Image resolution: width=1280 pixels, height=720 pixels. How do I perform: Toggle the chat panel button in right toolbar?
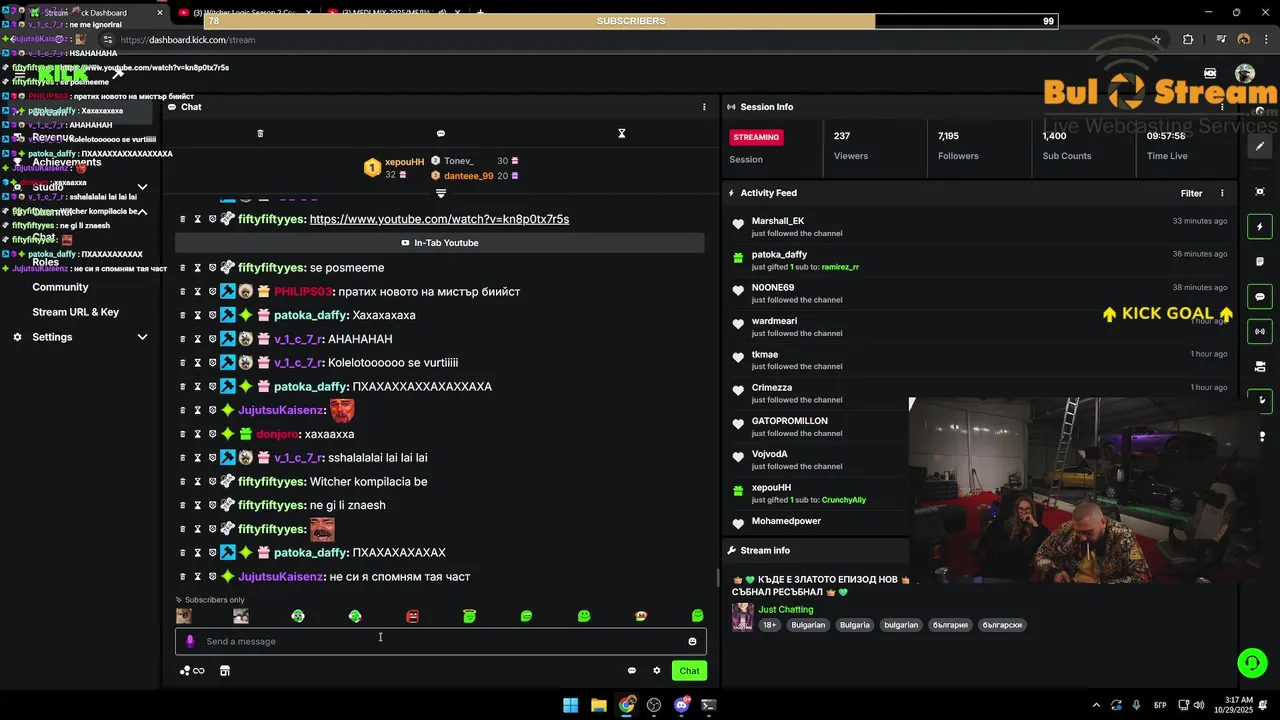tap(1260, 297)
